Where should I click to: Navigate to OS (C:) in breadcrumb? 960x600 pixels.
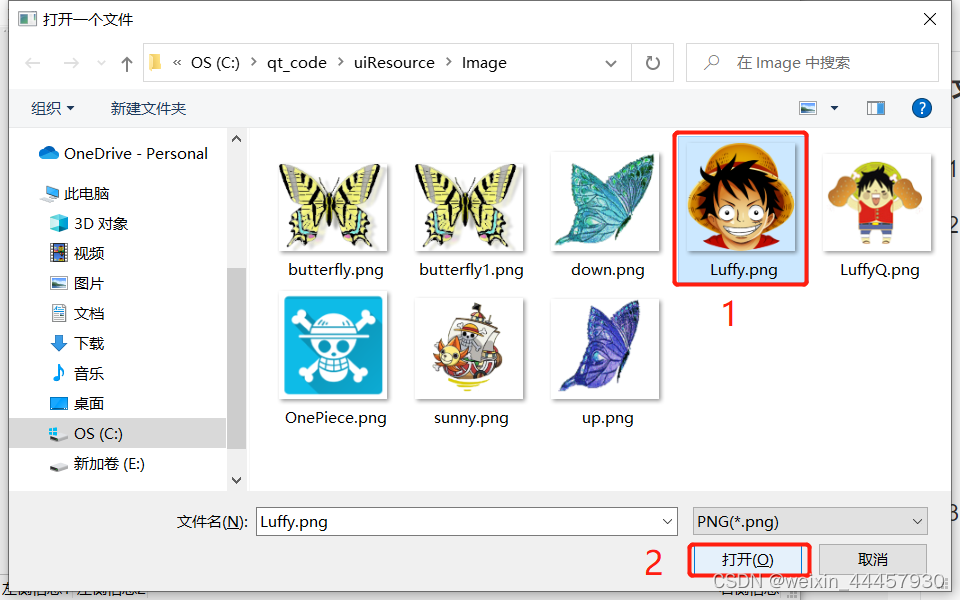click(215, 62)
